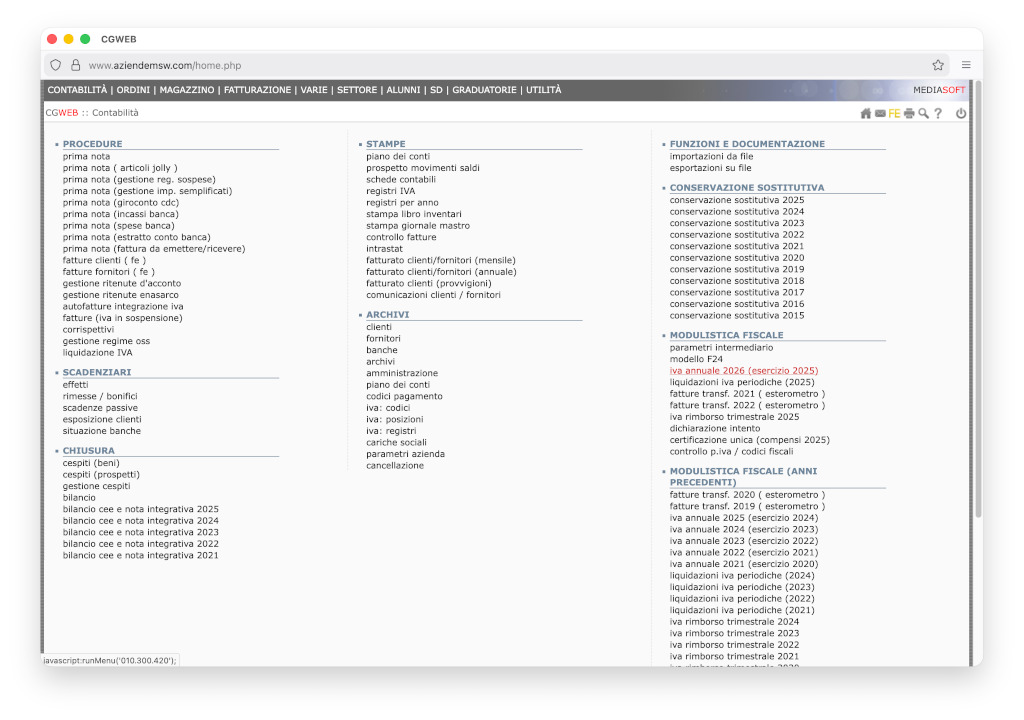The image size is (1024, 720).
Task: Click the question mark help icon
Action: [x=938, y=113]
